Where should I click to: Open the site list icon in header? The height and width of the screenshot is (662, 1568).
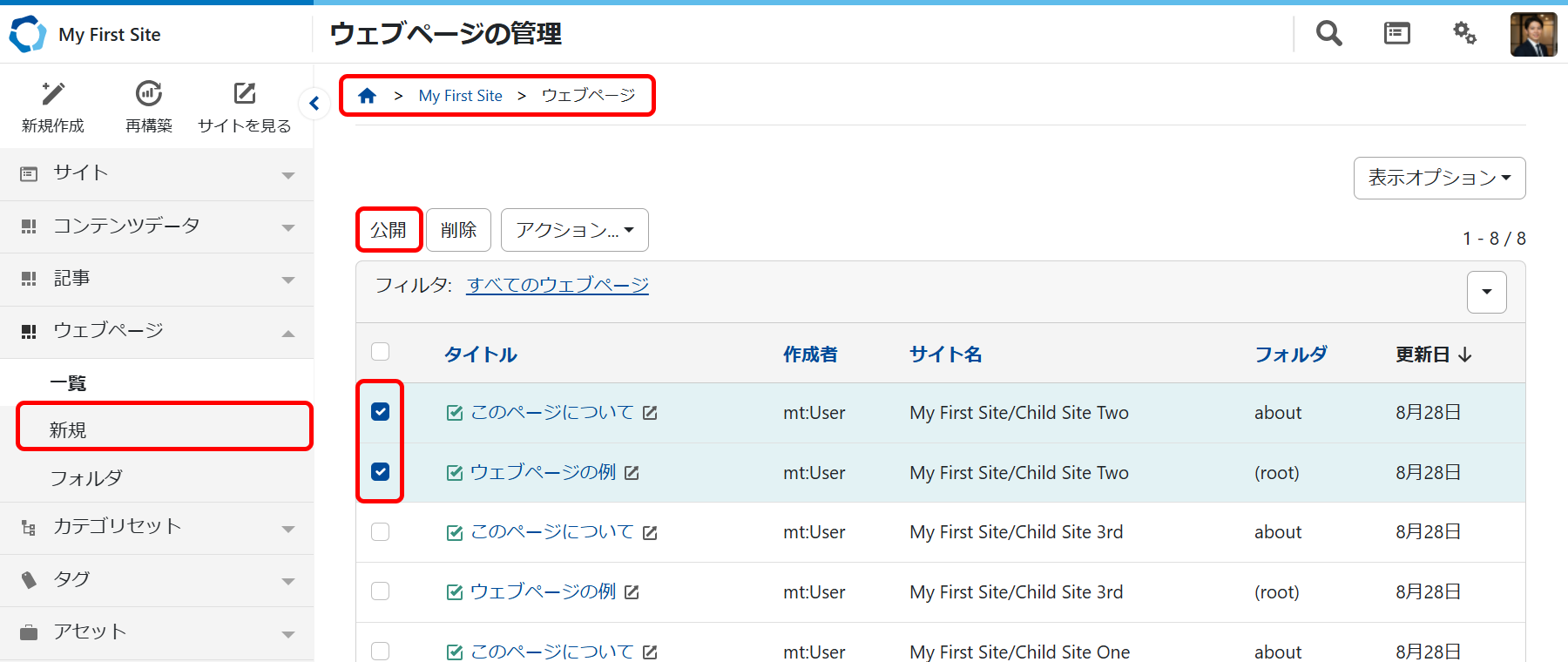1396,34
